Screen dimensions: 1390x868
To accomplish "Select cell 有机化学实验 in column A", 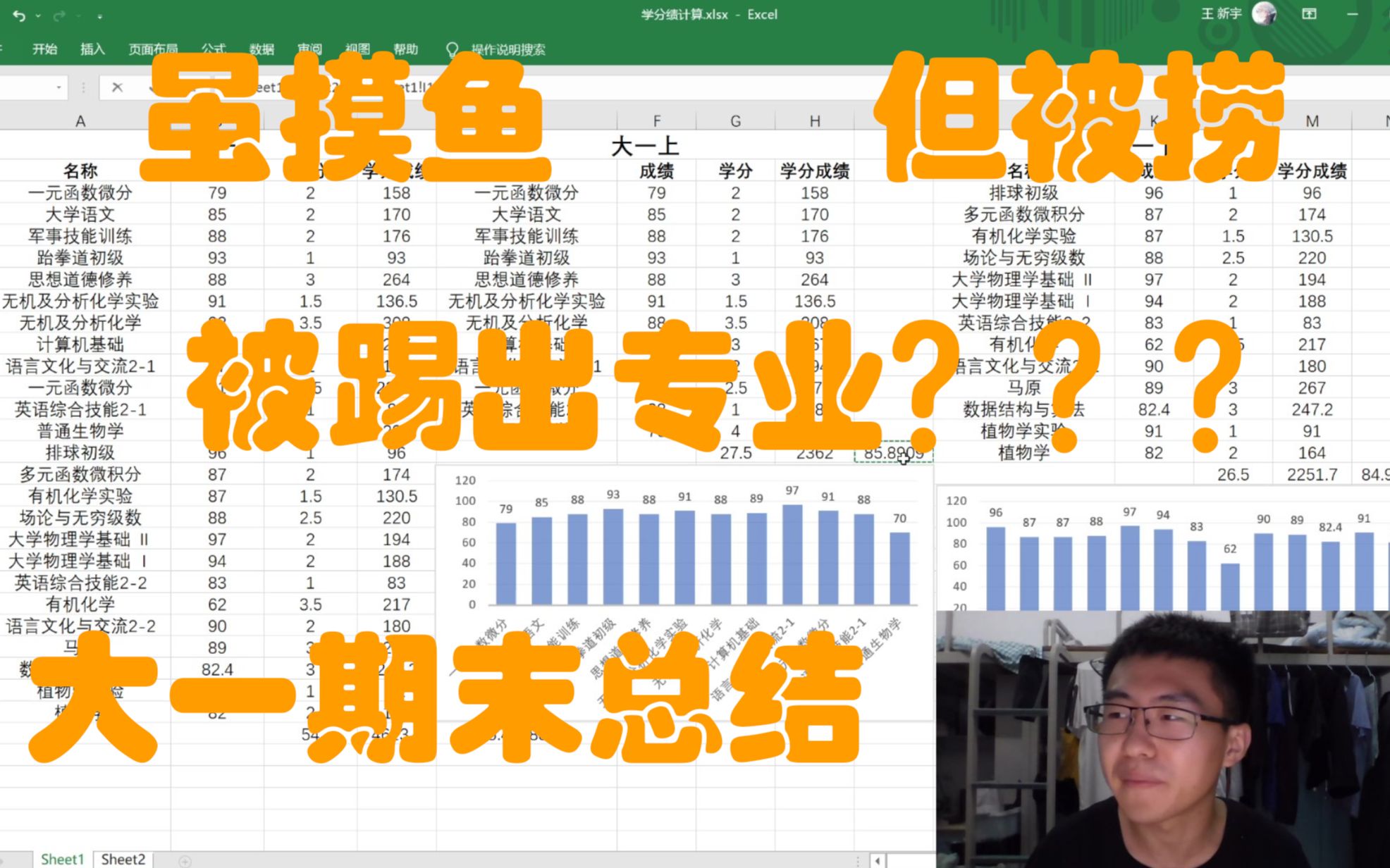I will pos(80,496).
